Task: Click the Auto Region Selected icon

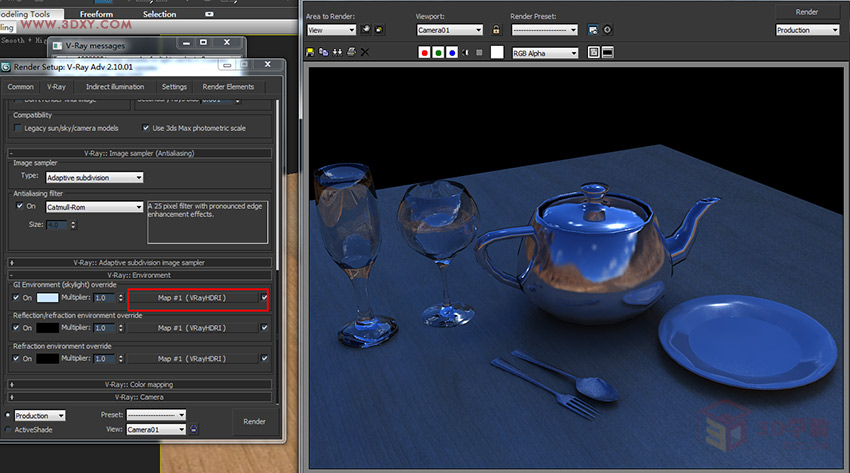Action: [x=379, y=29]
